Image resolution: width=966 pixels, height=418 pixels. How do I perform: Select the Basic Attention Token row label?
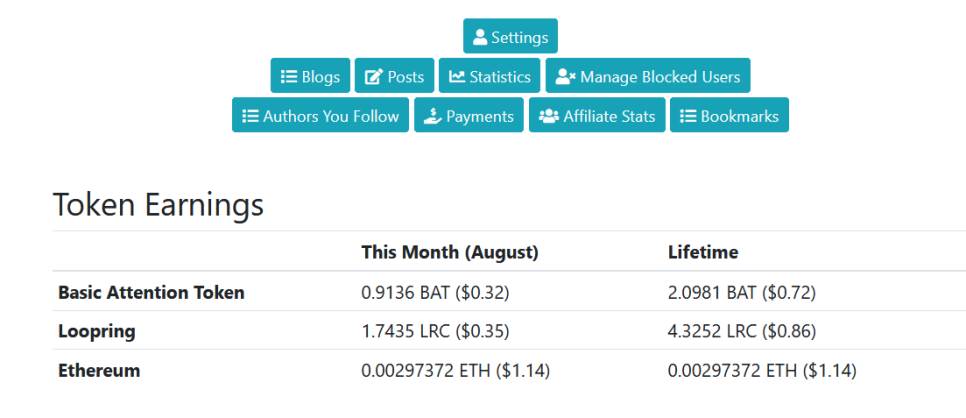(151, 292)
